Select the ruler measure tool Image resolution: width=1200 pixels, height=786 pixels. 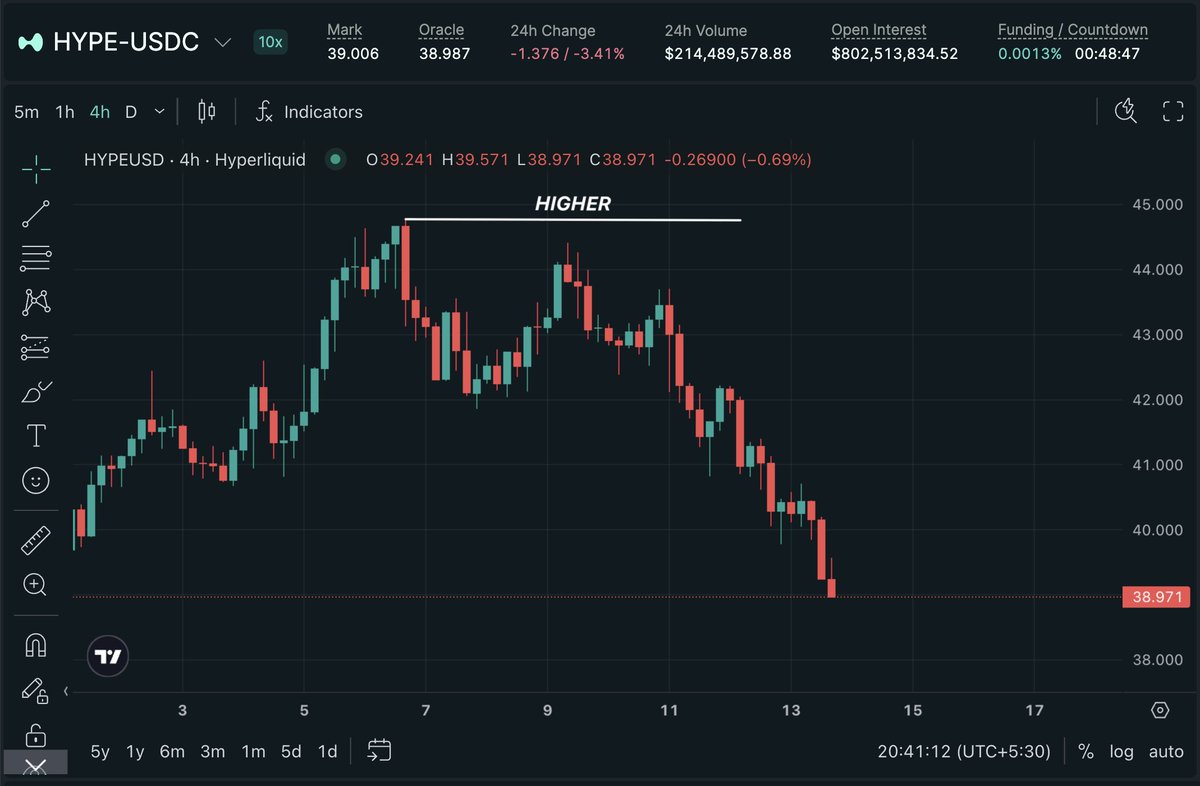coord(36,540)
